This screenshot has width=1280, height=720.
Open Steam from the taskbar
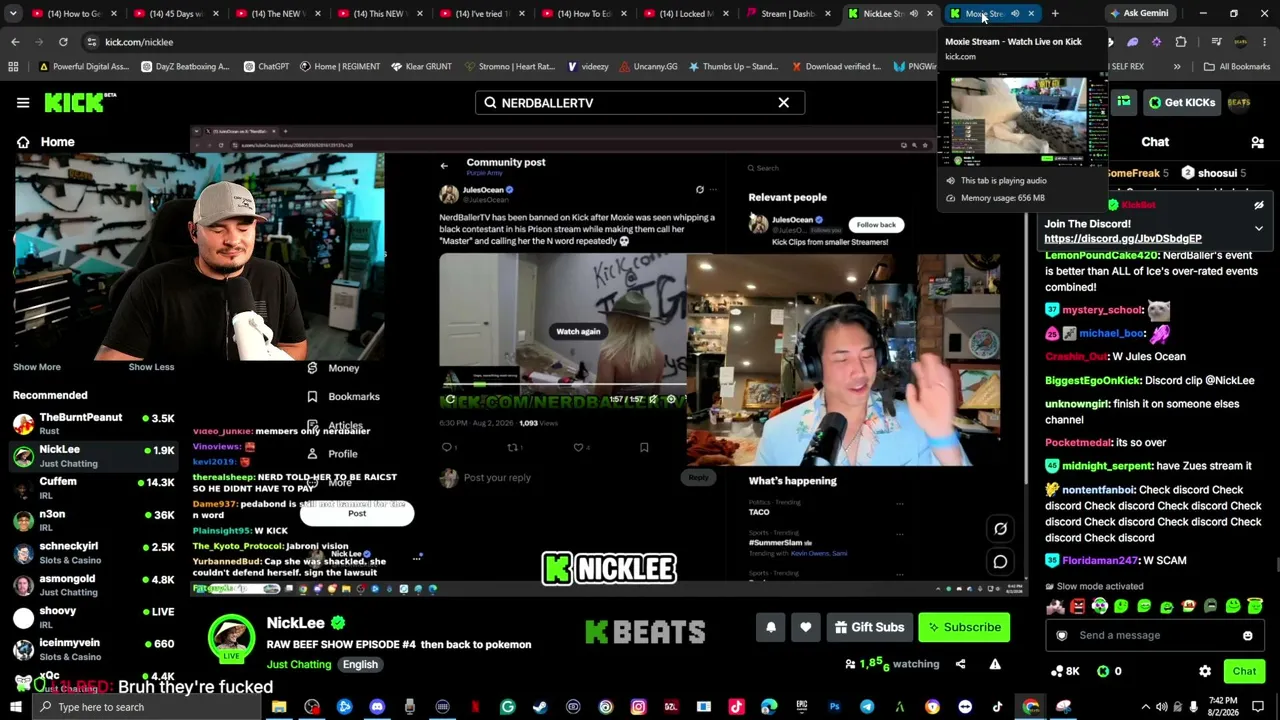(x=540, y=707)
